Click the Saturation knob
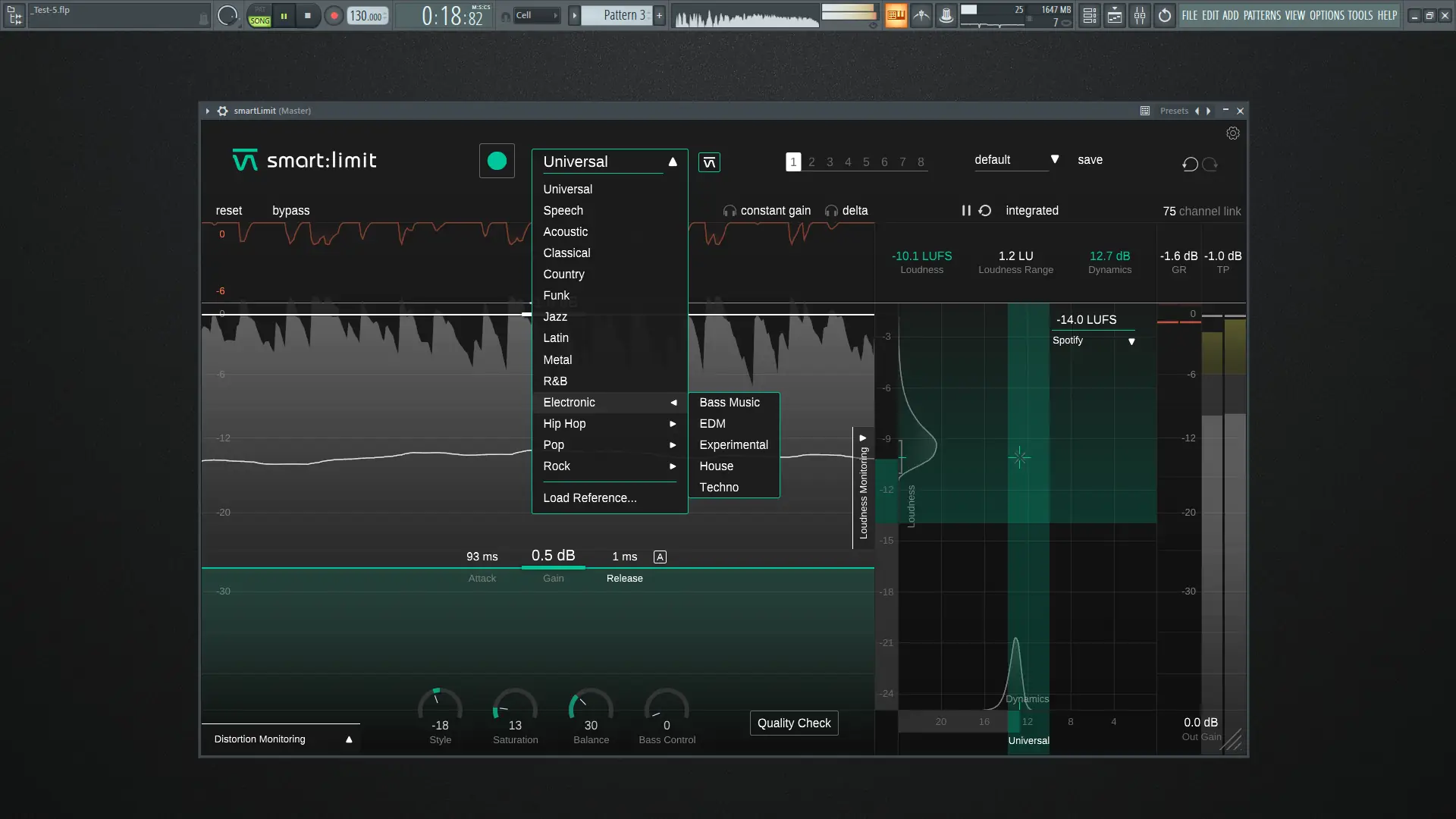The height and width of the screenshot is (819, 1456). (515, 709)
